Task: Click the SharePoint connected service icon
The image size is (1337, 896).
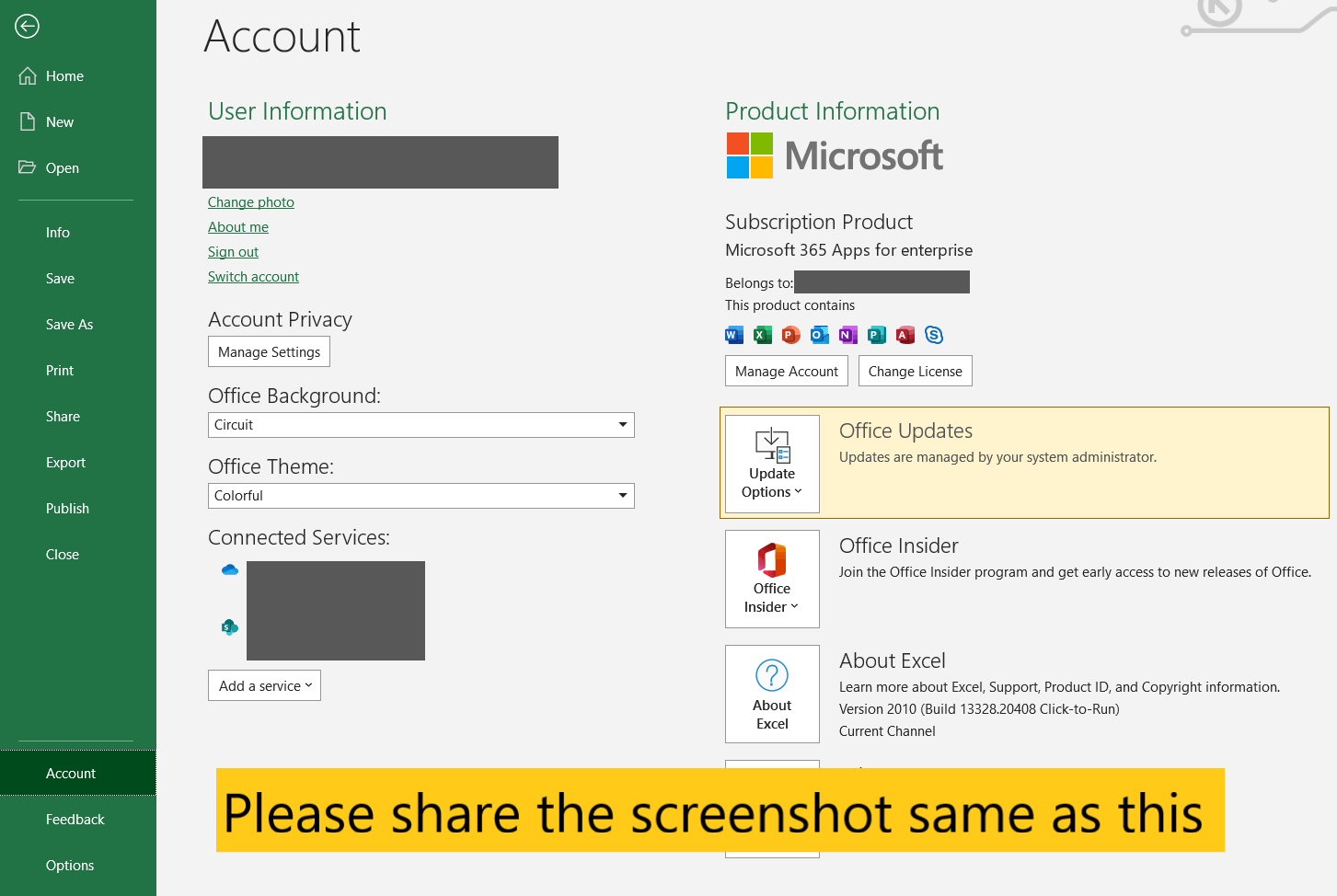Action: point(230,627)
